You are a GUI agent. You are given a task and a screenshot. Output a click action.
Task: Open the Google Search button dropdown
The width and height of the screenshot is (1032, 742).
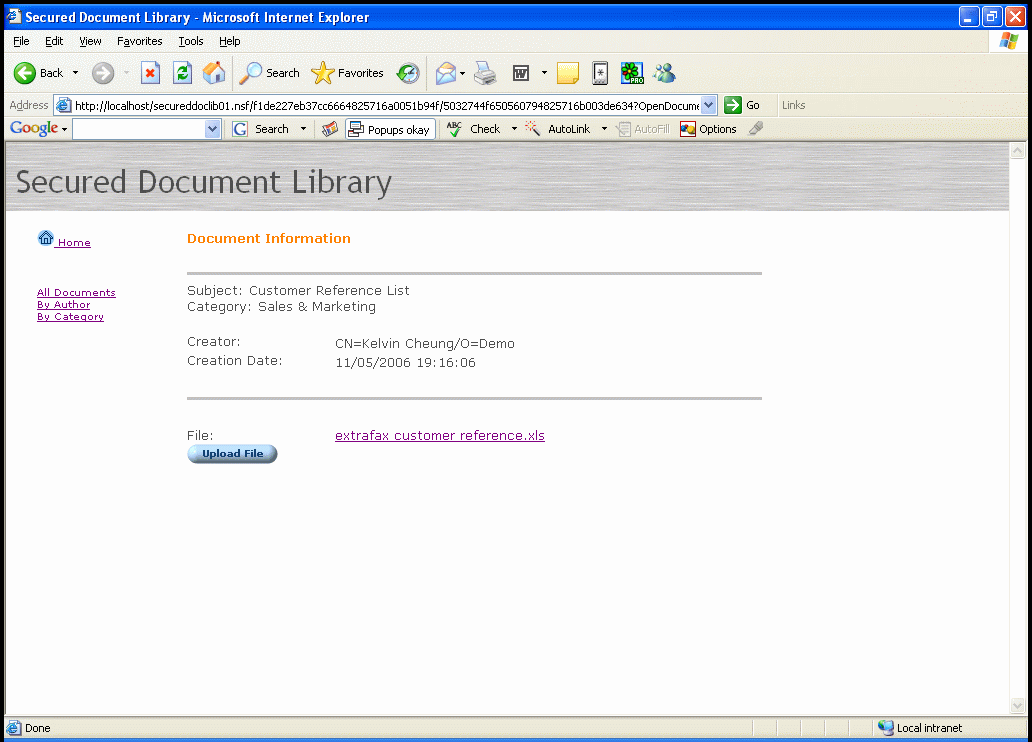(303, 128)
